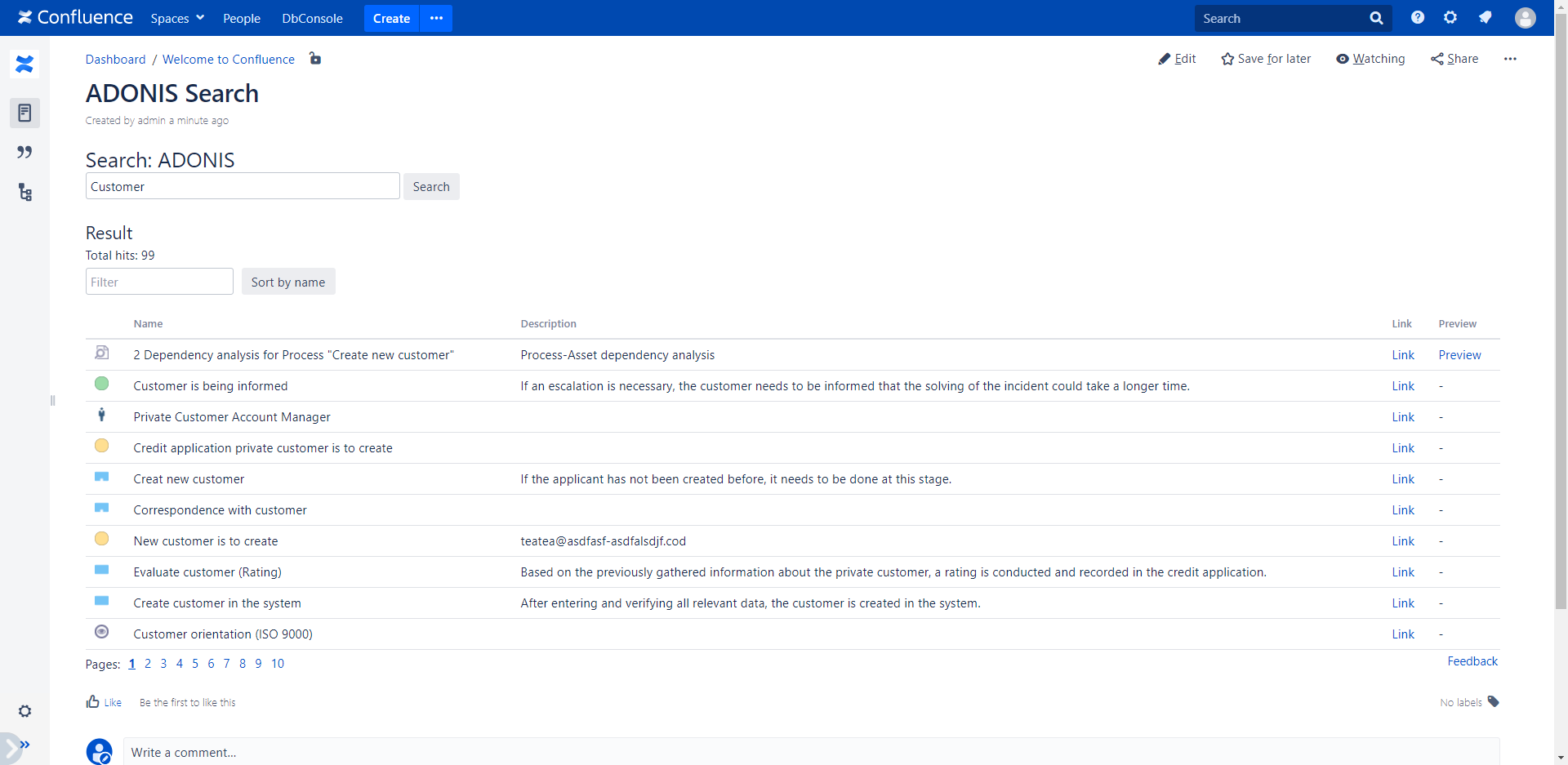Screen dimensions: 1568x765
Task: Open the help question mark icon
Action: (1417, 18)
